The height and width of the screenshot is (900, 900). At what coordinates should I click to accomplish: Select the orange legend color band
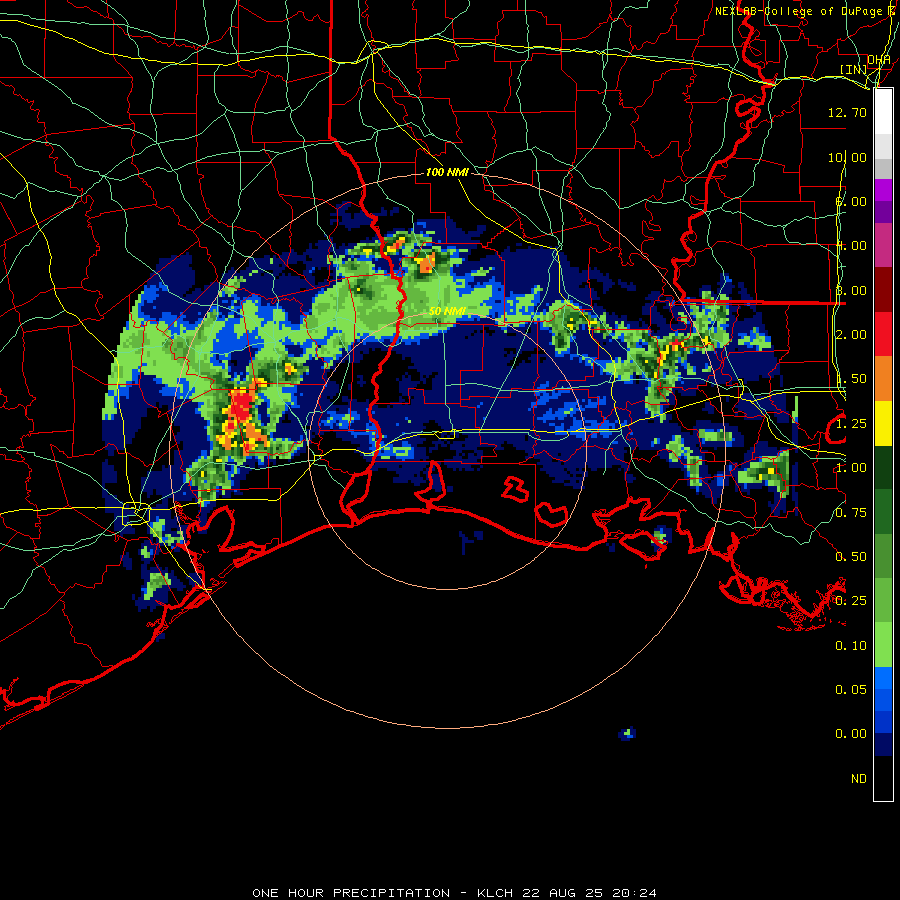883,379
